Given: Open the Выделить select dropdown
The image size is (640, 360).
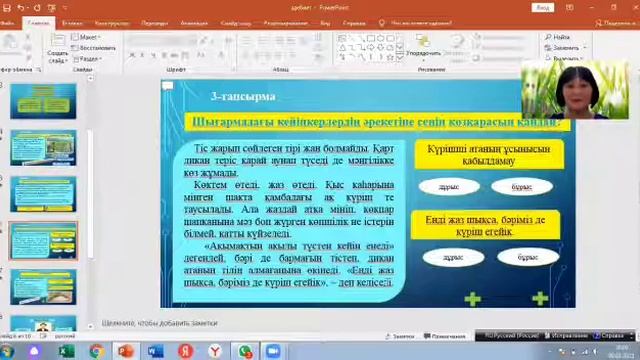Looking at the screenshot, I should pyautogui.click(x=565, y=58).
